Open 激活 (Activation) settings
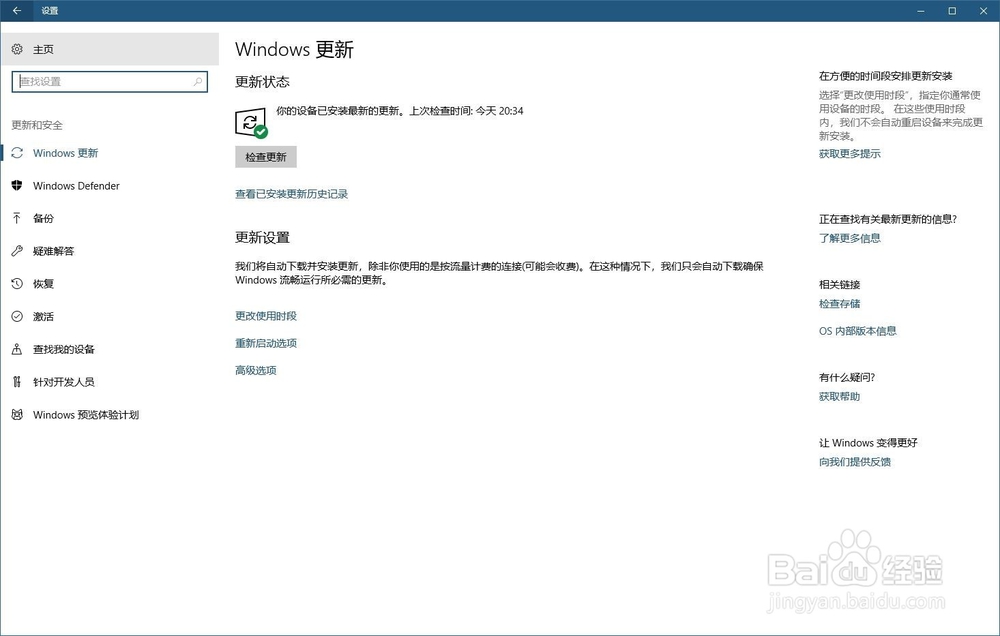Viewport: 1000px width, 636px height. pos(44,316)
